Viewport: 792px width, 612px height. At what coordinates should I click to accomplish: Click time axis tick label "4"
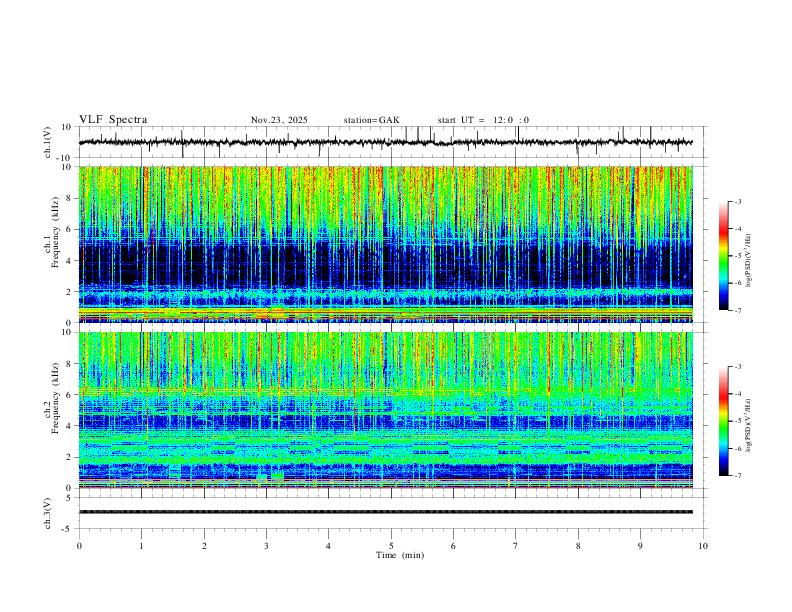(328, 546)
